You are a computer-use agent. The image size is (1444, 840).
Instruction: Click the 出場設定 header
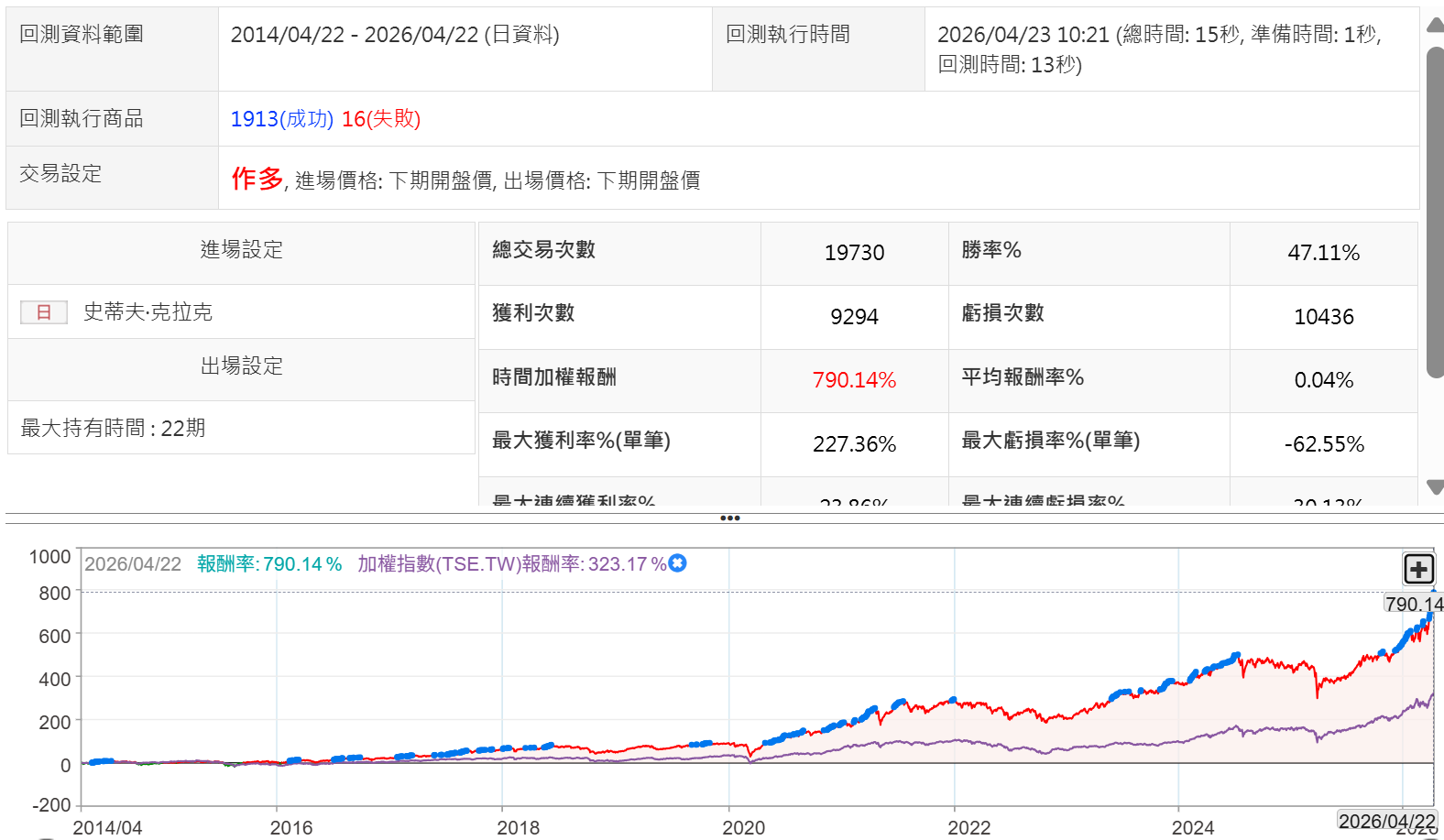[x=242, y=366]
